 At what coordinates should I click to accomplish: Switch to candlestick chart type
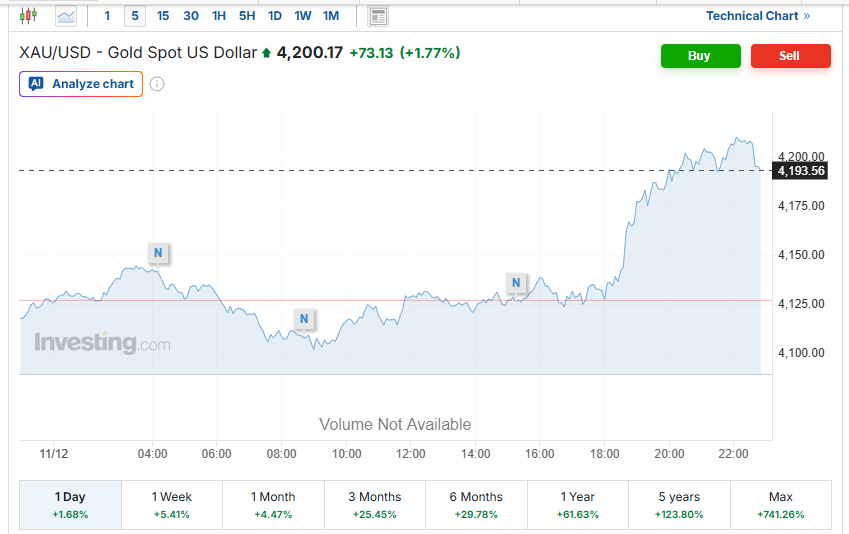click(28, 16)
